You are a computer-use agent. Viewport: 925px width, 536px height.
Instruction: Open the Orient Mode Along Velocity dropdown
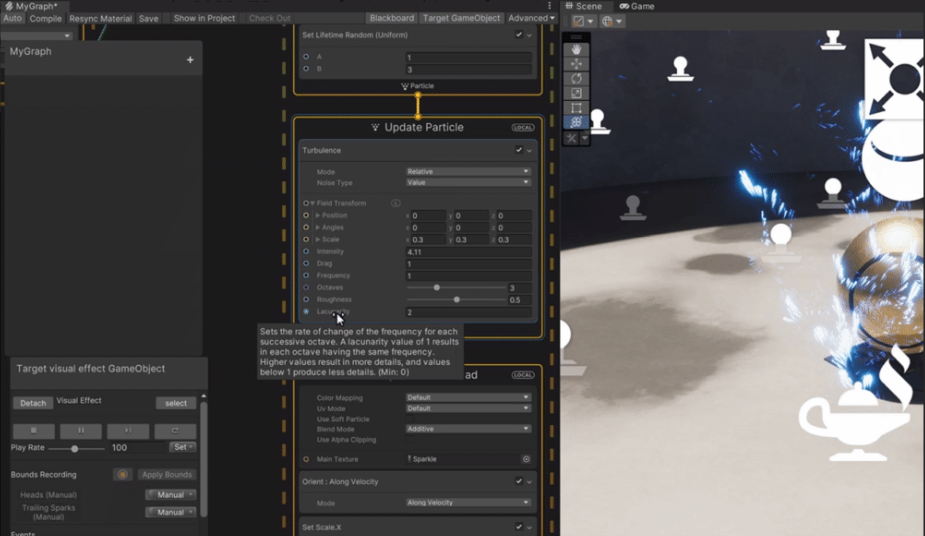468,503
